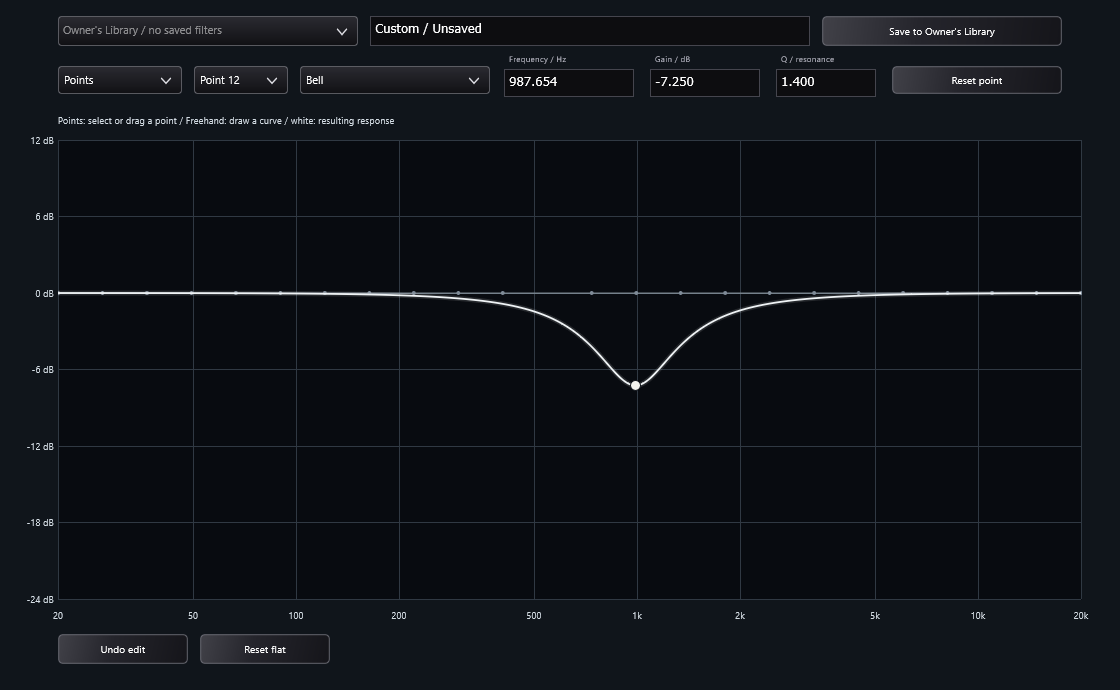Viewport: 1120px width, 690px height.
Task: Click the 500 frequency axis label
Action: coord(534,616)
